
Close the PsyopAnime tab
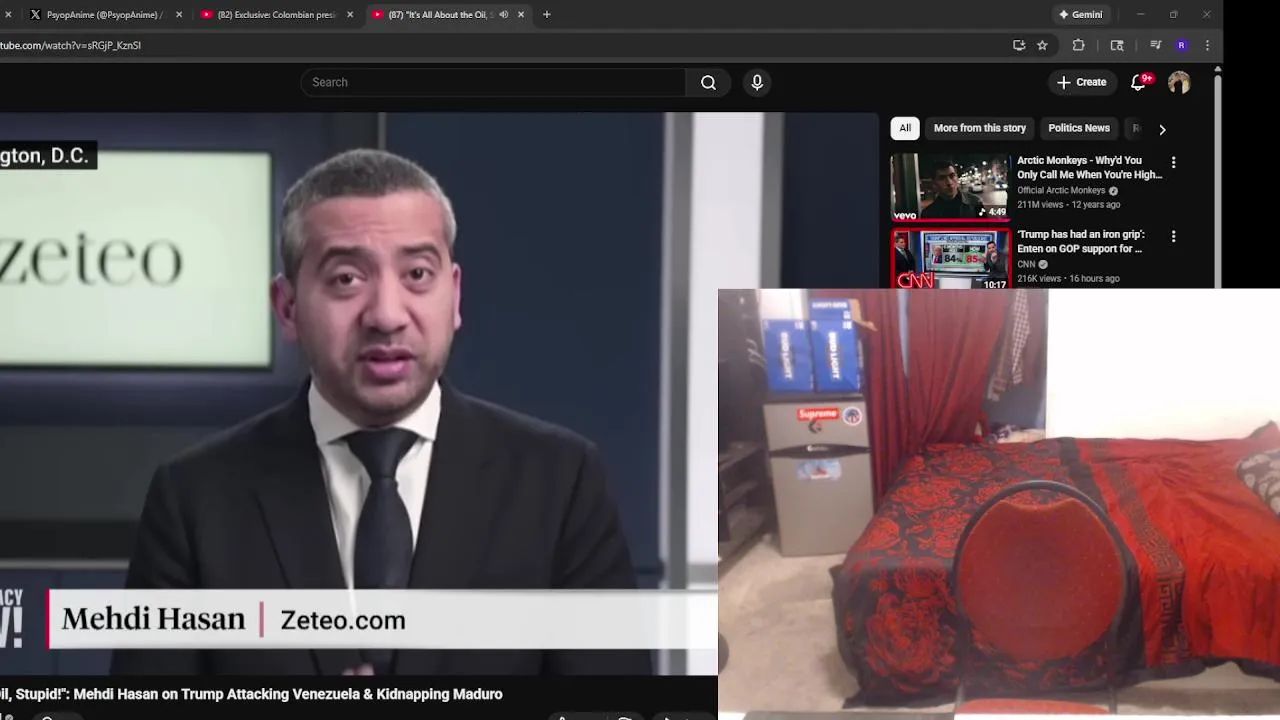pyautogui.click(x=179, y=14)
